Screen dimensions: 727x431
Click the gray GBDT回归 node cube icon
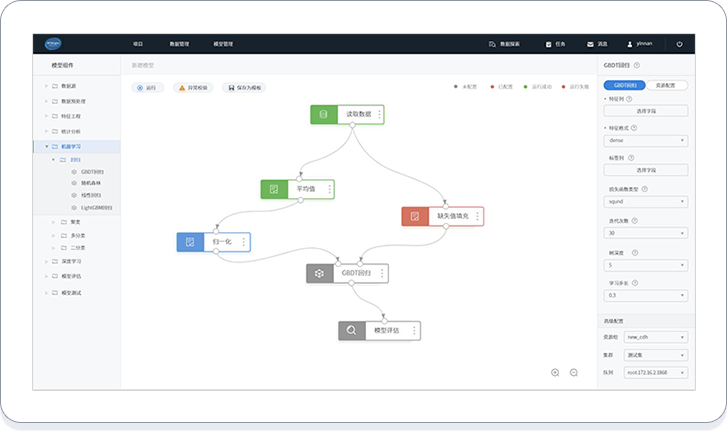pyautogui.click(x=318, y=273)
